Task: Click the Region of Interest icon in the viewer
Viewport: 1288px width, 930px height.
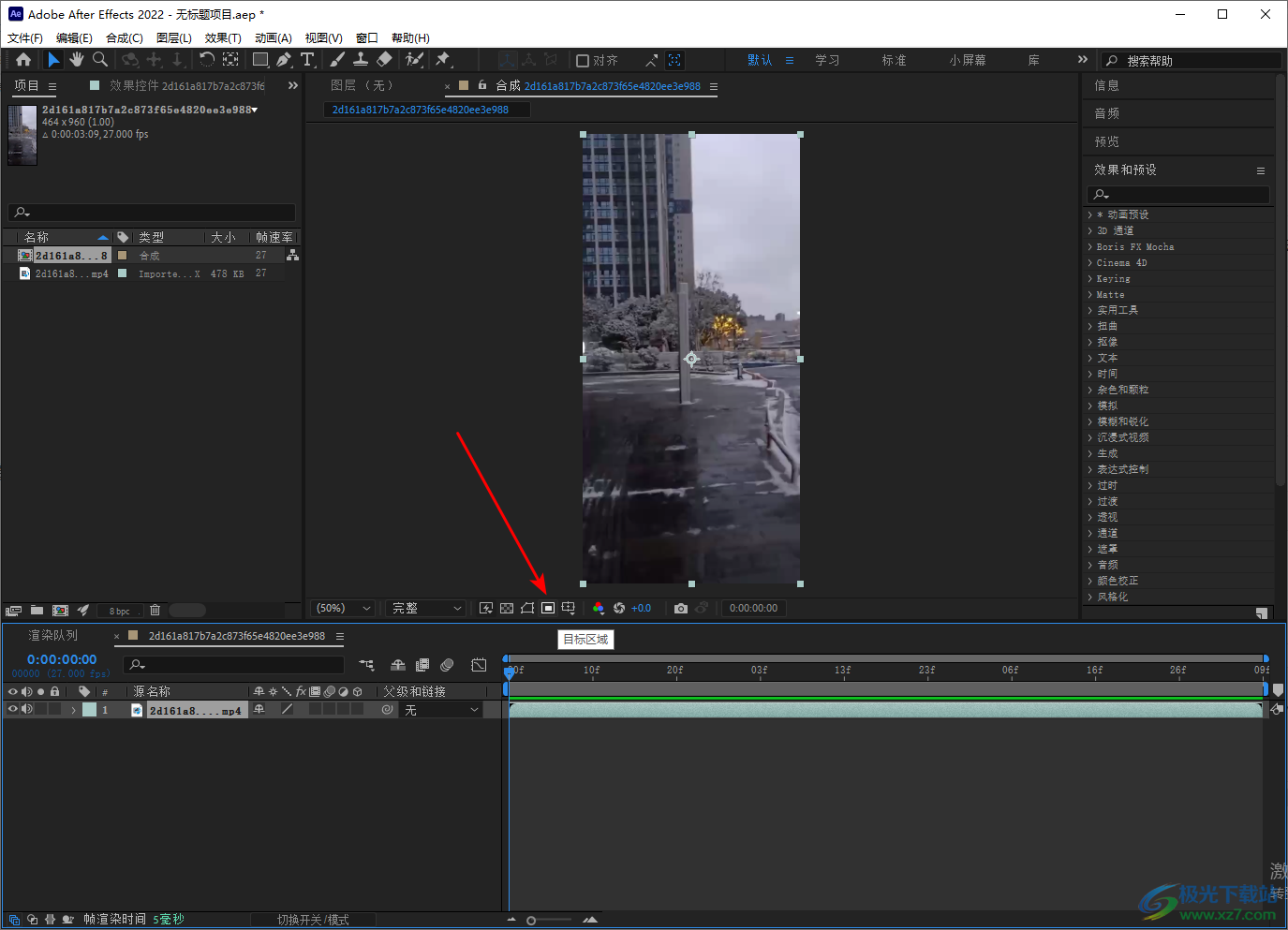Action: 548,609
